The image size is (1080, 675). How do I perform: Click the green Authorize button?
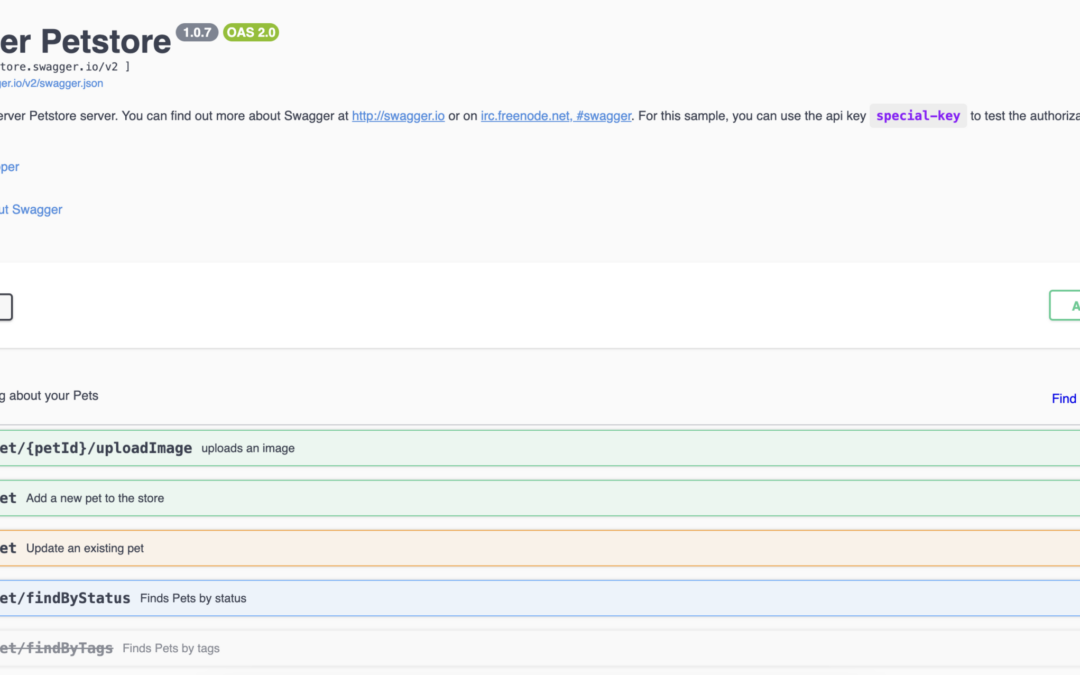click(1066, 306)
